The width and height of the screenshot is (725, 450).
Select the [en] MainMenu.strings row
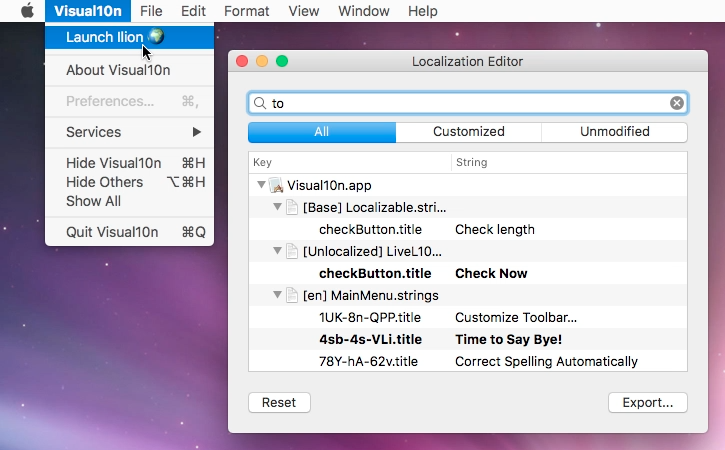pos(468,295)
